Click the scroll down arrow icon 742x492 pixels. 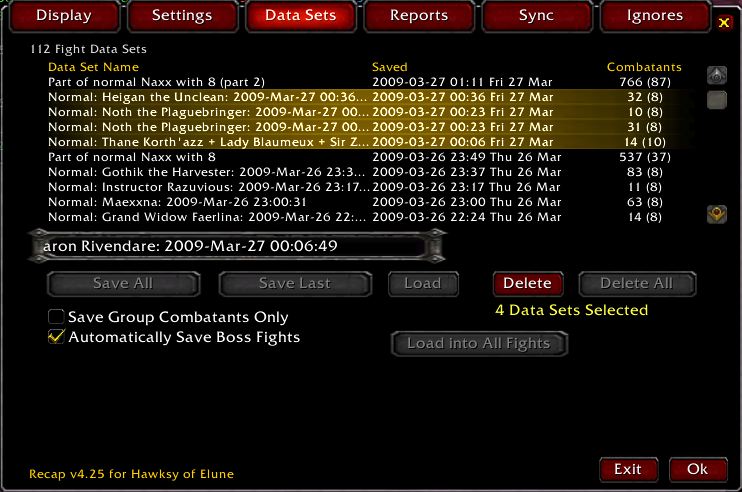[716, 214]
